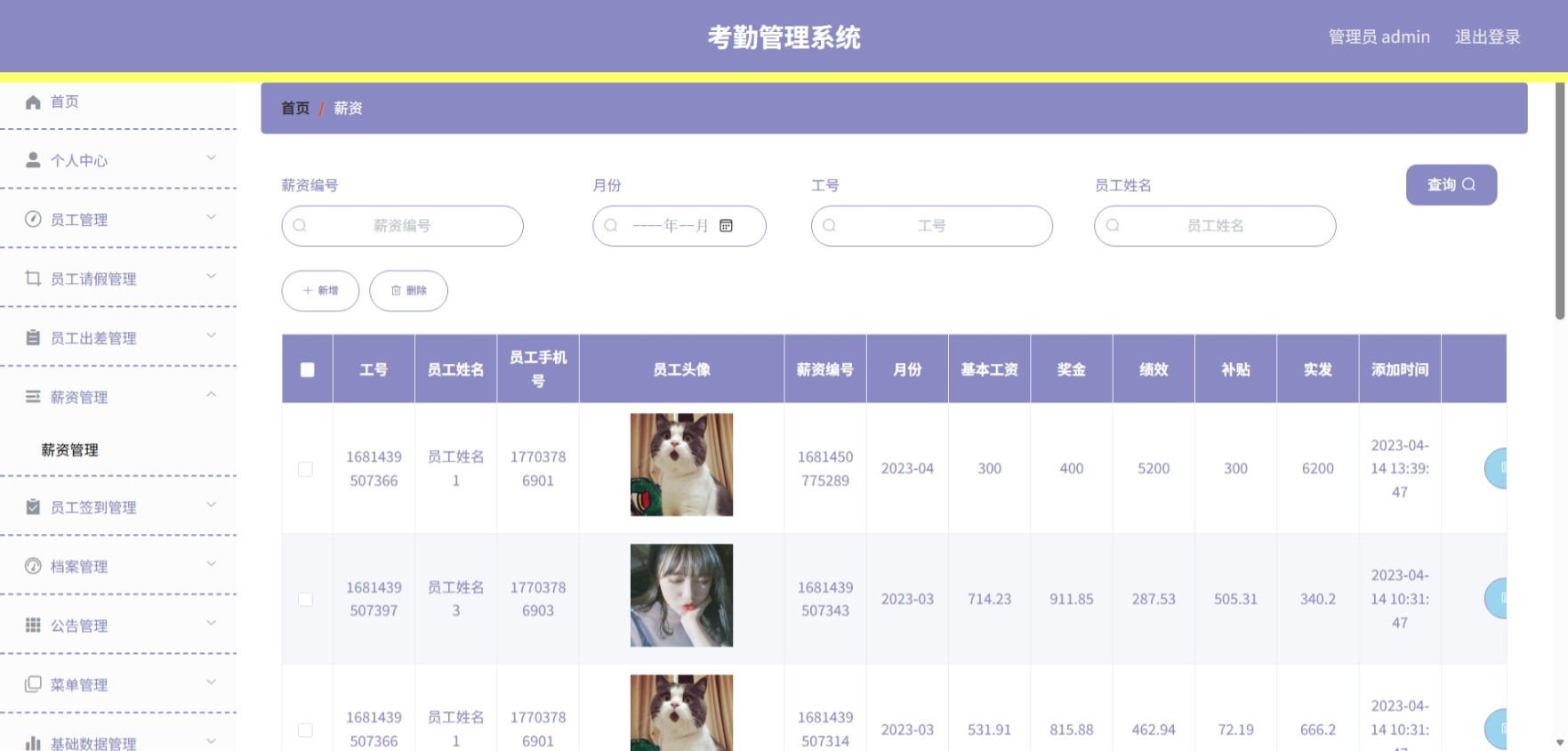Click the 新增 add button
Image resolution: width=1568 pixels, height=751 pixels.
pos(320,290)
